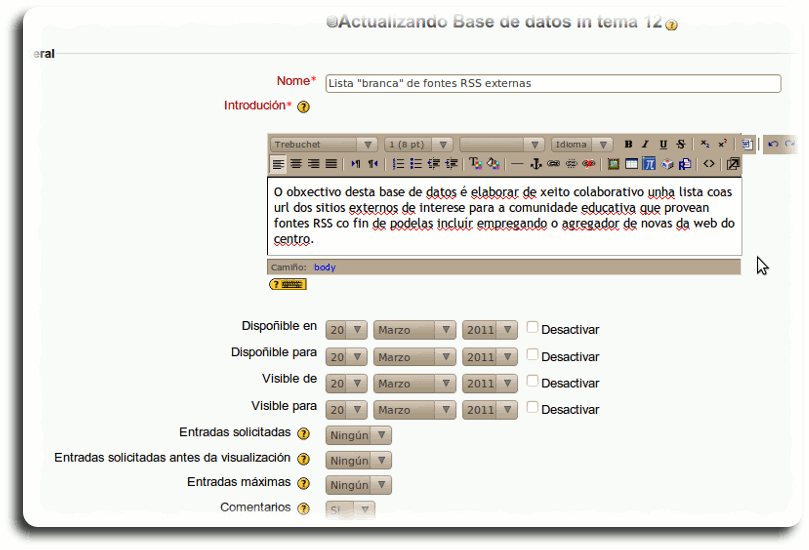Toggle underline formatting in editor
This screenshot has height=550, width=809.
point(663,144)
